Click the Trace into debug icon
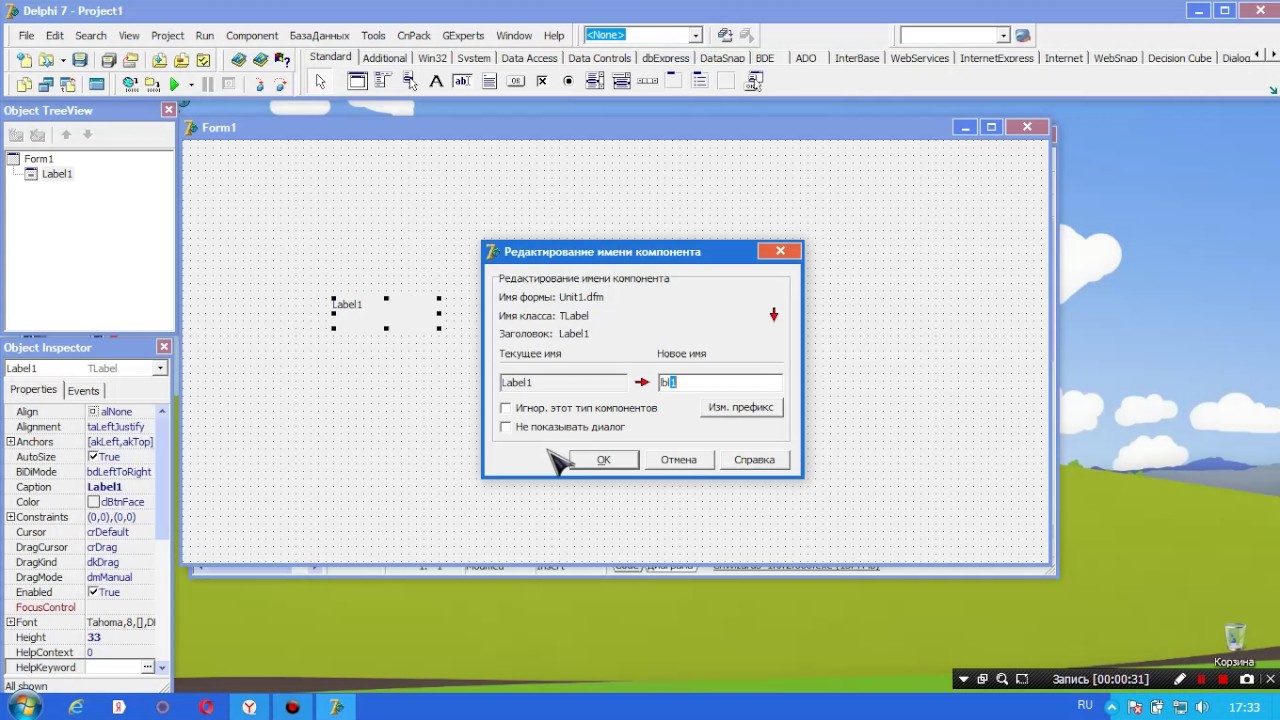This screenshot has height=720, width=1280. (259, 84)
